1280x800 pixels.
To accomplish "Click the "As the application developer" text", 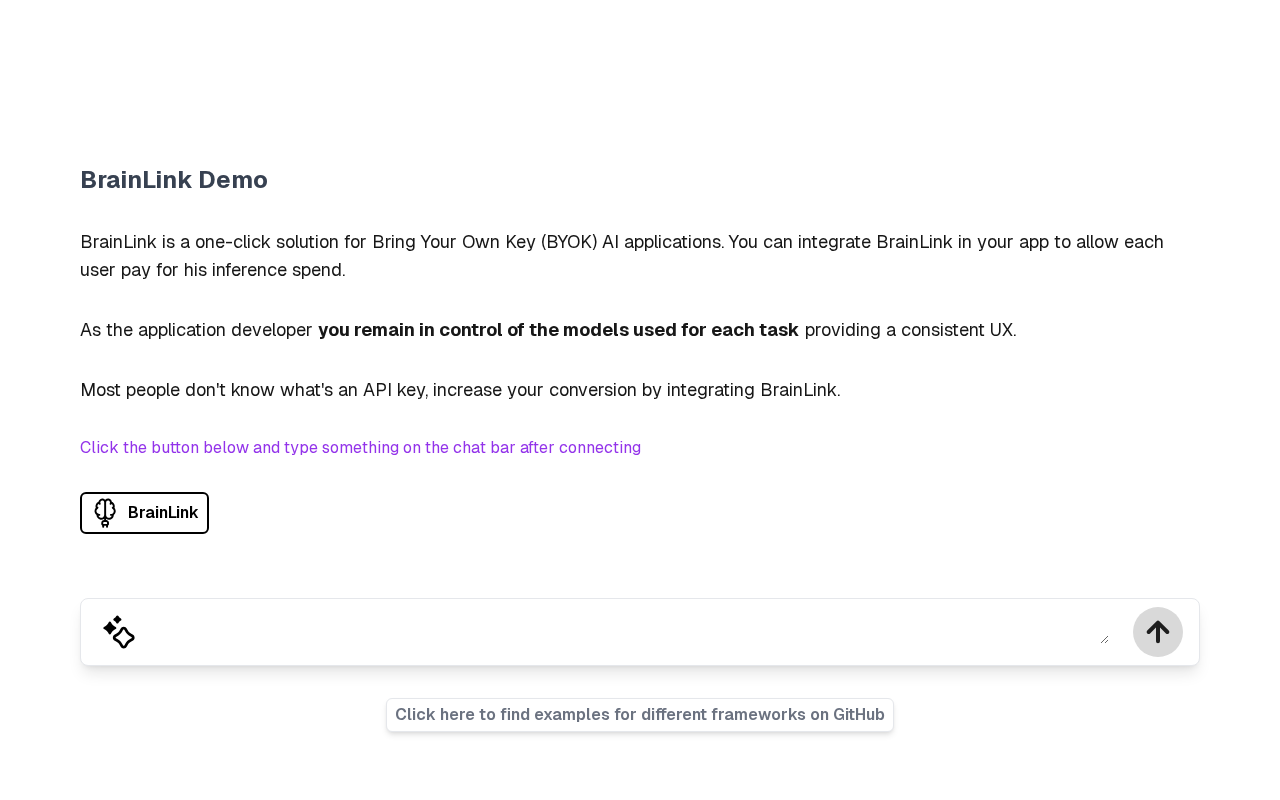I will (x=196, y=330).
